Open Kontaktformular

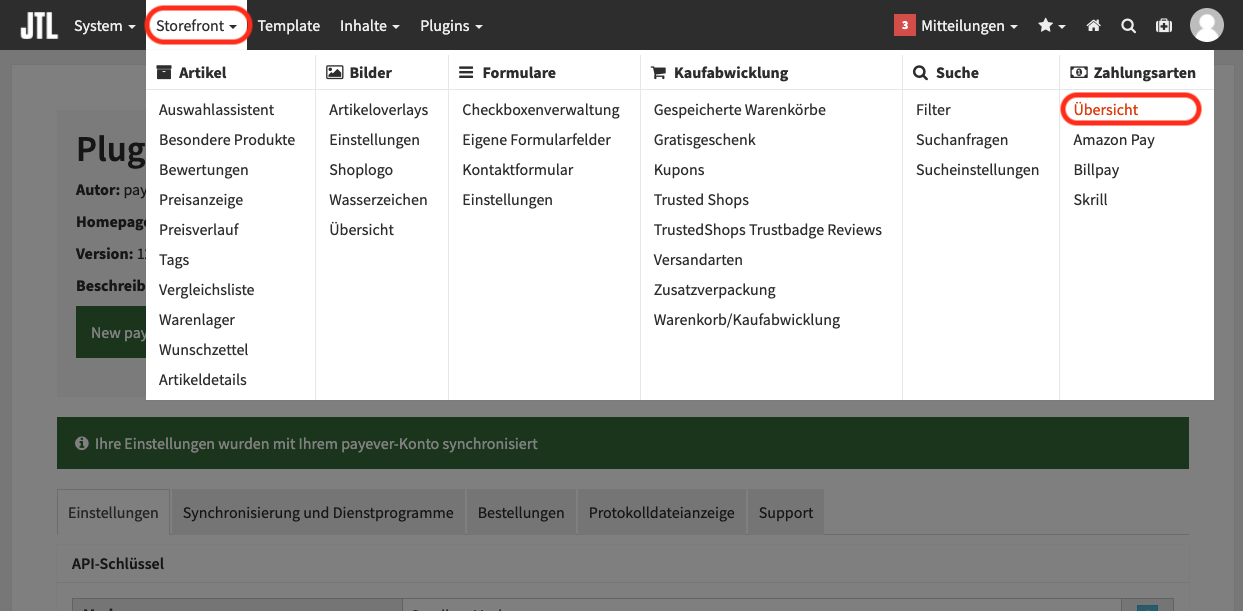(x=518, y=170)
